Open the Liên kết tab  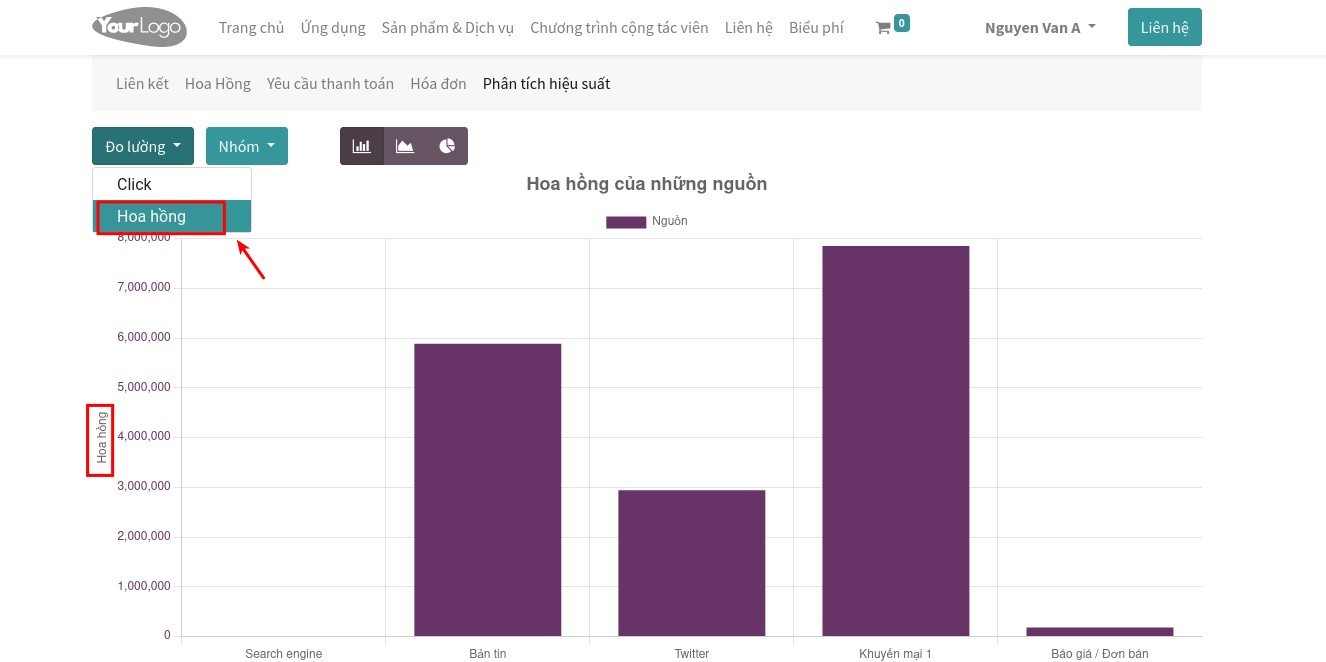pos(142,84)
